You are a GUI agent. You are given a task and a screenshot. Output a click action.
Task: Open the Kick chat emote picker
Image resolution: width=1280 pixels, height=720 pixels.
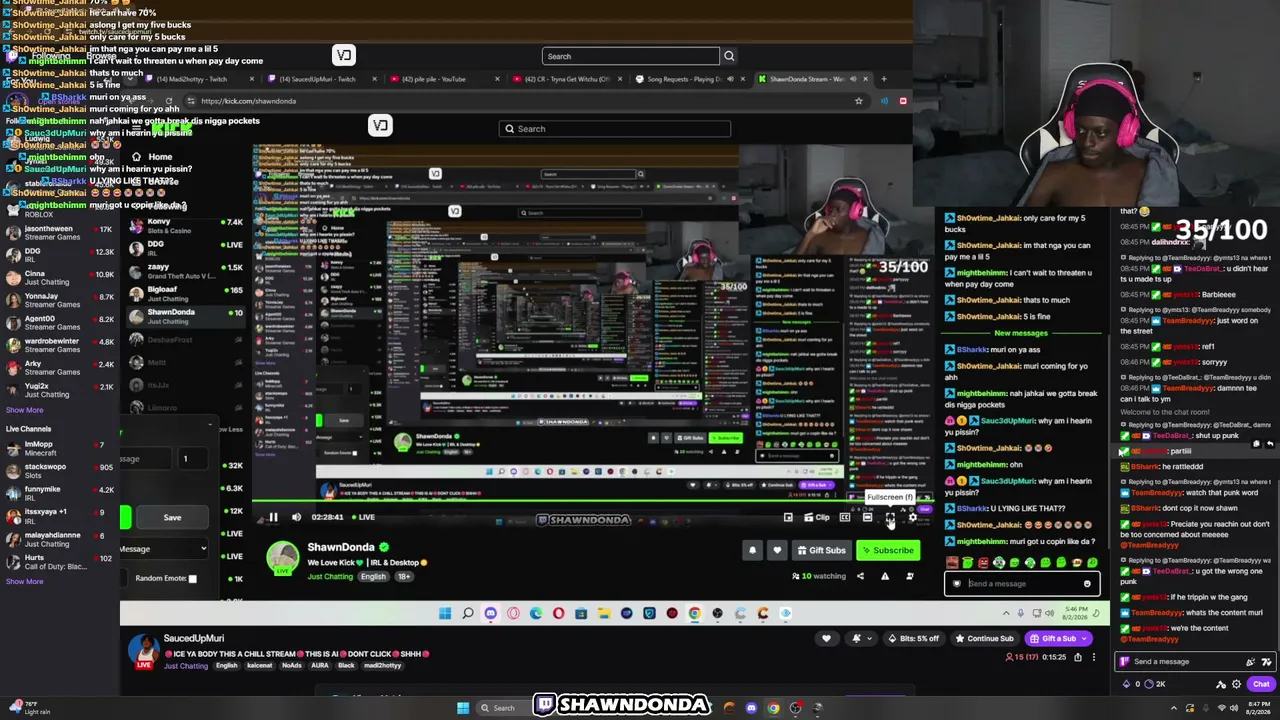point(1087,584)
